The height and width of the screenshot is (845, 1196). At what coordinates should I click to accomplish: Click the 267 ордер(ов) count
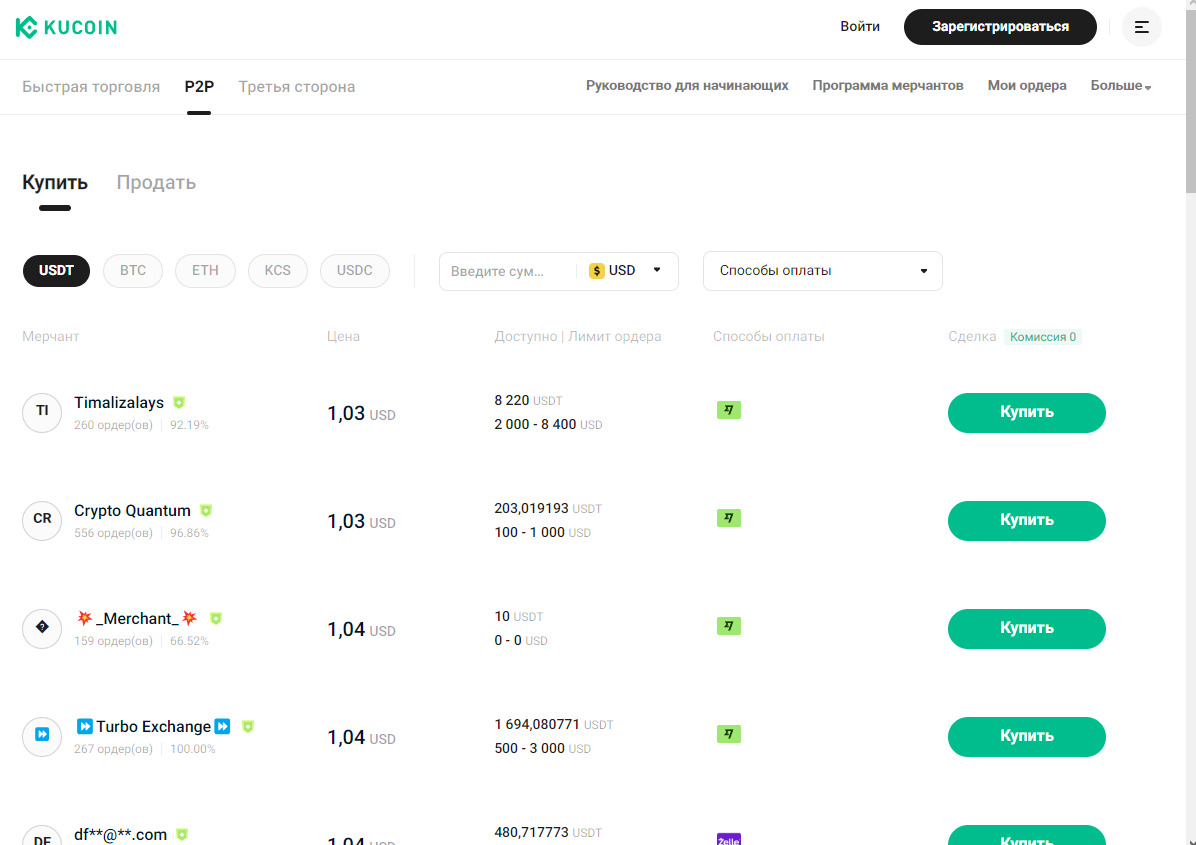tap(113, 750)
